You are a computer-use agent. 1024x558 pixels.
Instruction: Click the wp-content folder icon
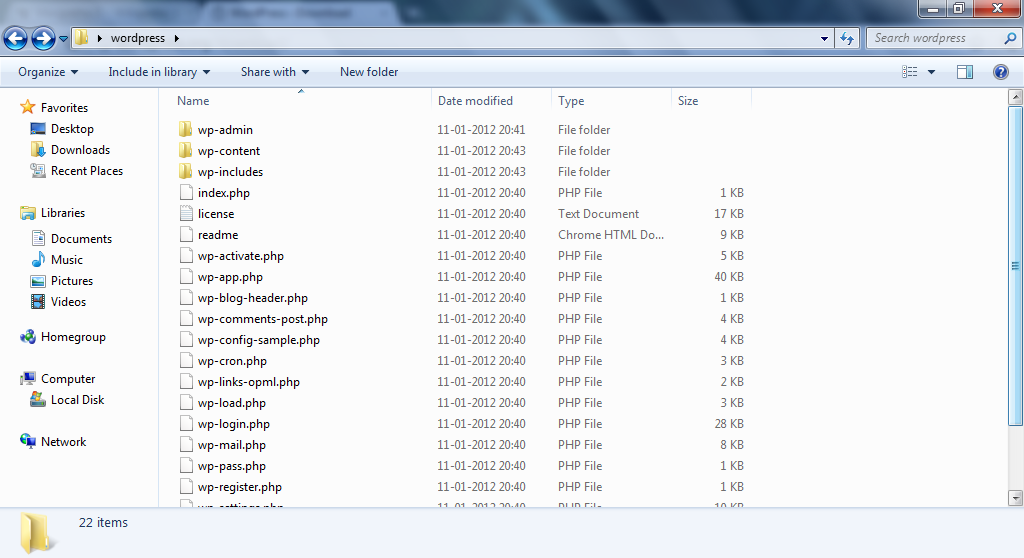[x=185, y=150]
